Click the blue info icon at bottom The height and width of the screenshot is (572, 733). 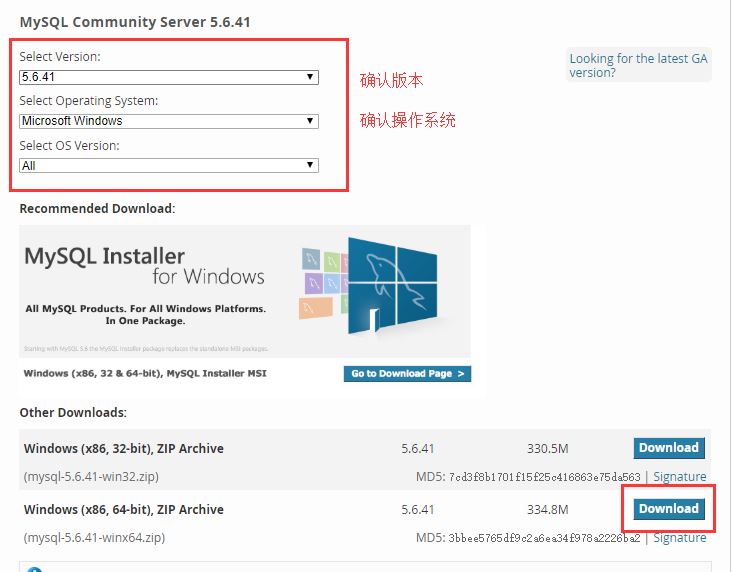tap(34, 569)
